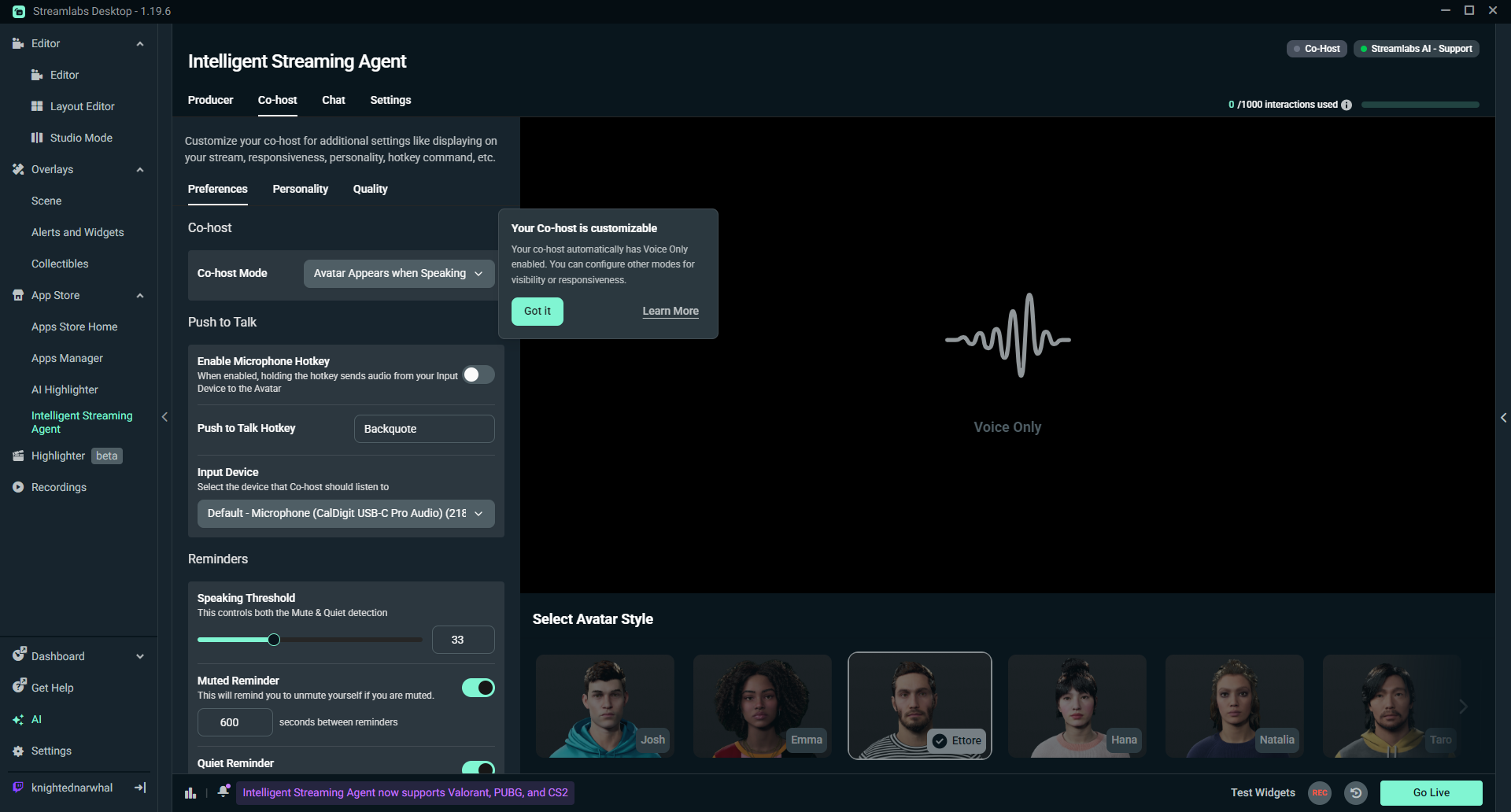Open the notifications bell at bottom left
Viewport: 1511px width, 812px height.
pos(224,792)
